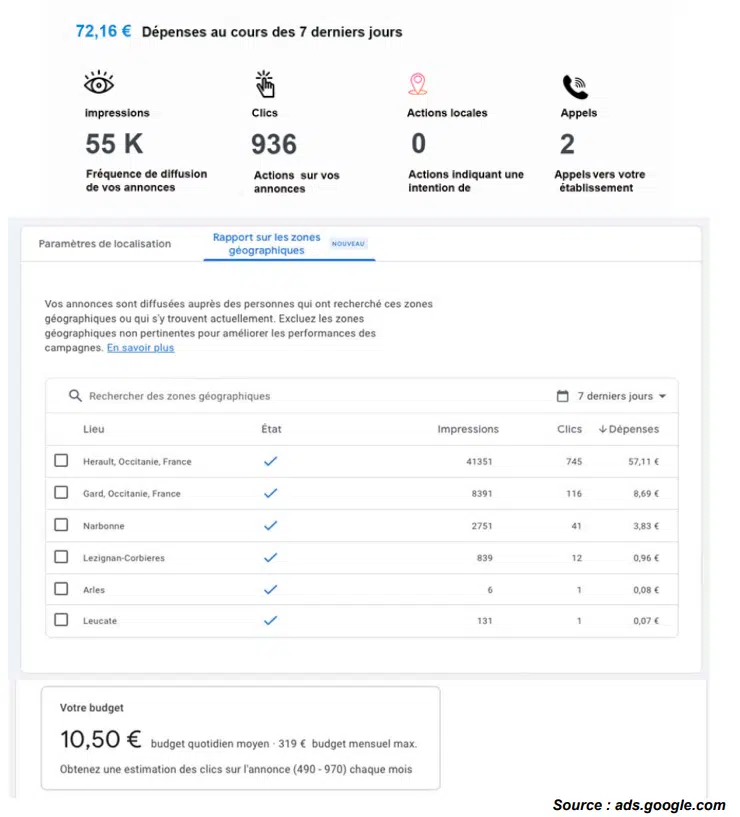Viewport: 740px width, 817px height.
Task: Tick the Leucate row checkbox
Action: [61, 620]
